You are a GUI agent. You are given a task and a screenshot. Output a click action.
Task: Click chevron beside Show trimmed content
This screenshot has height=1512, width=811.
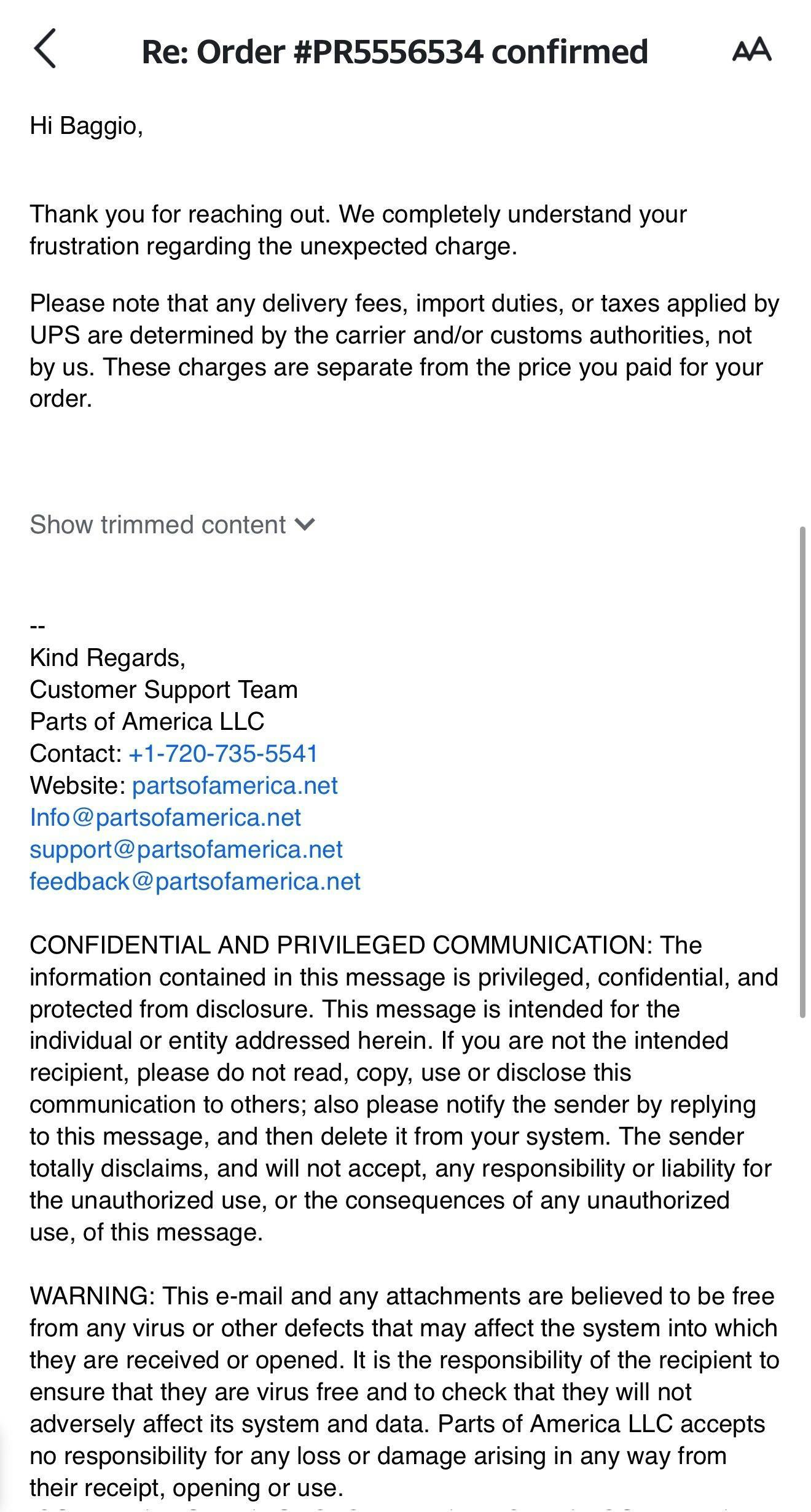(x=305, y=524)
